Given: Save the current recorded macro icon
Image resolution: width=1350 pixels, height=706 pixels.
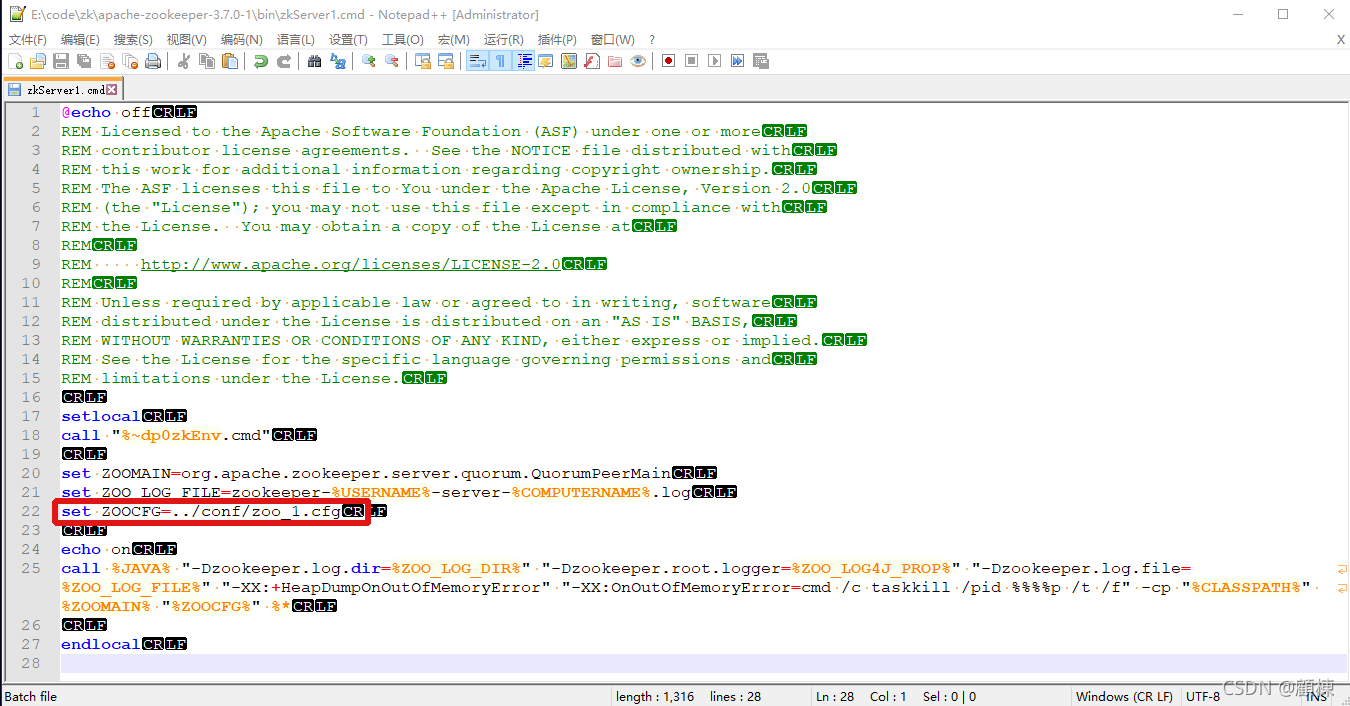Looking at the screenshot, I should click(x=761, y=61).
